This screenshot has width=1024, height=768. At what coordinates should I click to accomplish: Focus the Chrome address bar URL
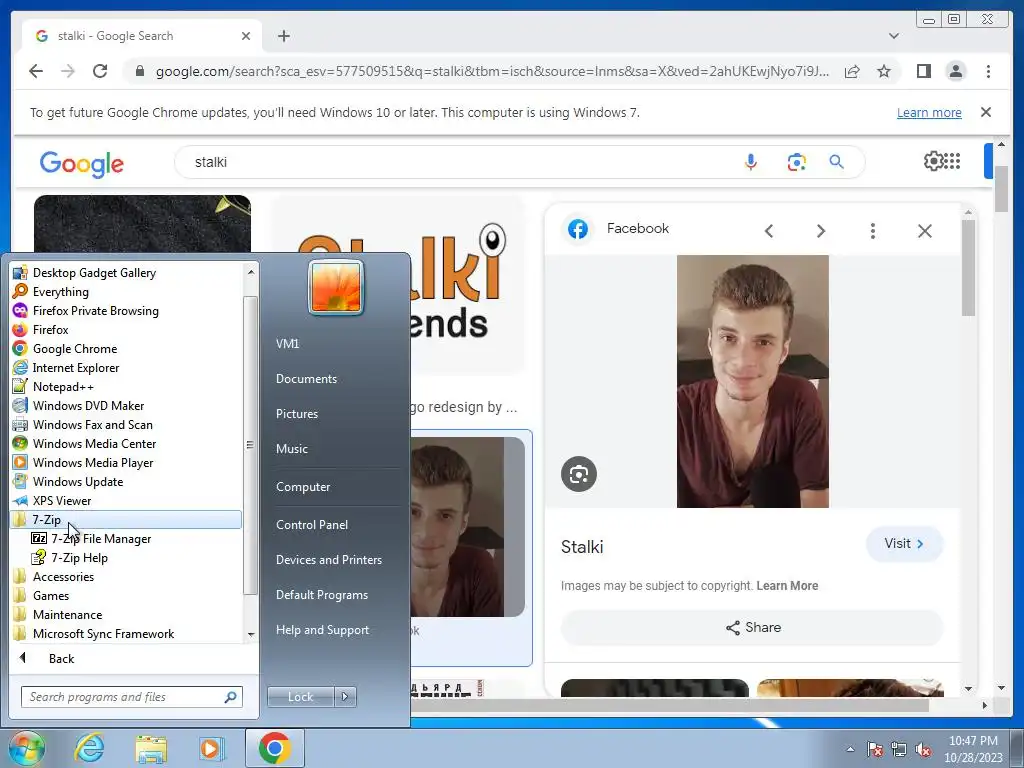[x=492, y=71]
